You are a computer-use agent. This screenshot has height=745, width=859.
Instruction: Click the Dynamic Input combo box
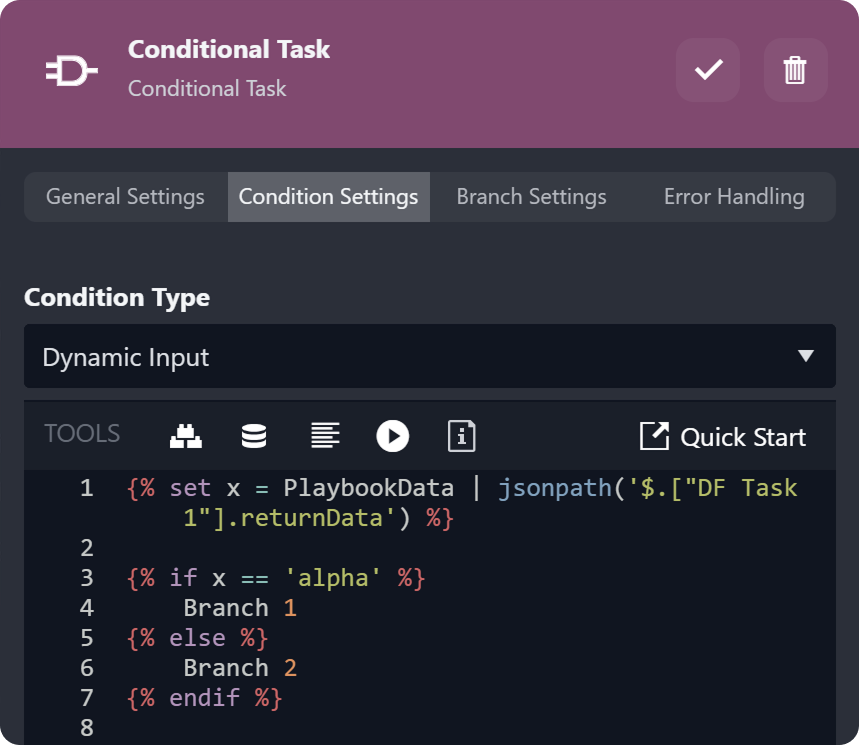(400, 357)
